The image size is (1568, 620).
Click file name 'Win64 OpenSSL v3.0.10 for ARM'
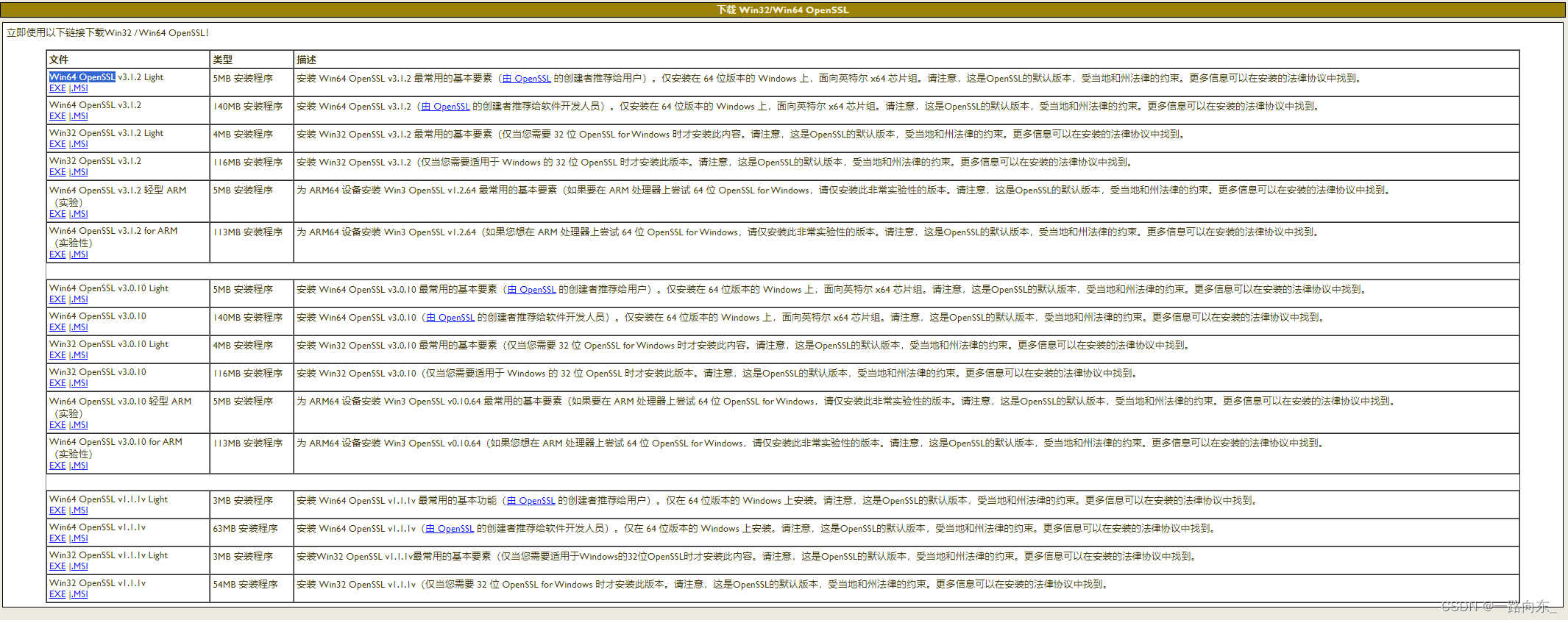pos(116,442)
